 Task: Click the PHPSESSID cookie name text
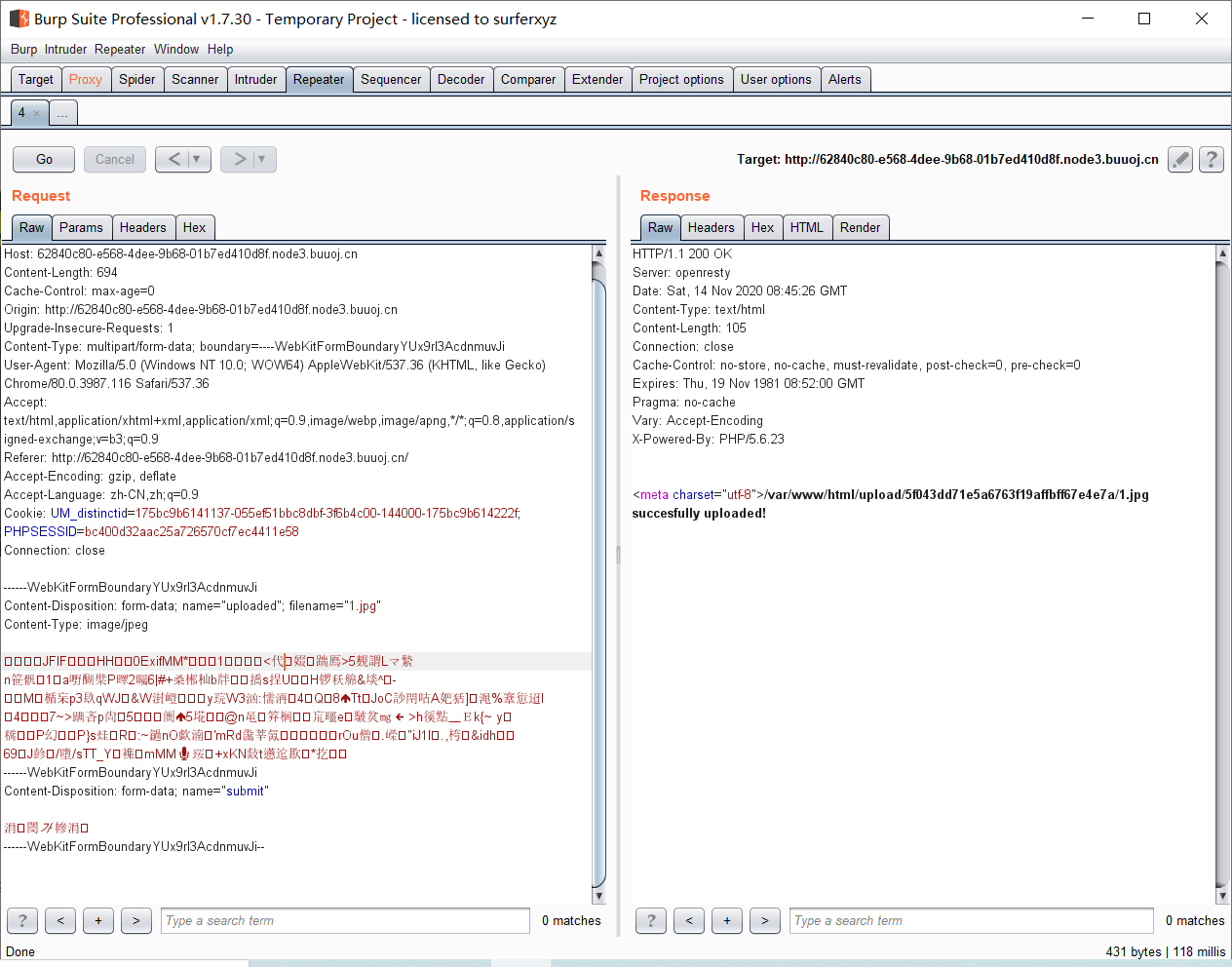click(40, 532)
